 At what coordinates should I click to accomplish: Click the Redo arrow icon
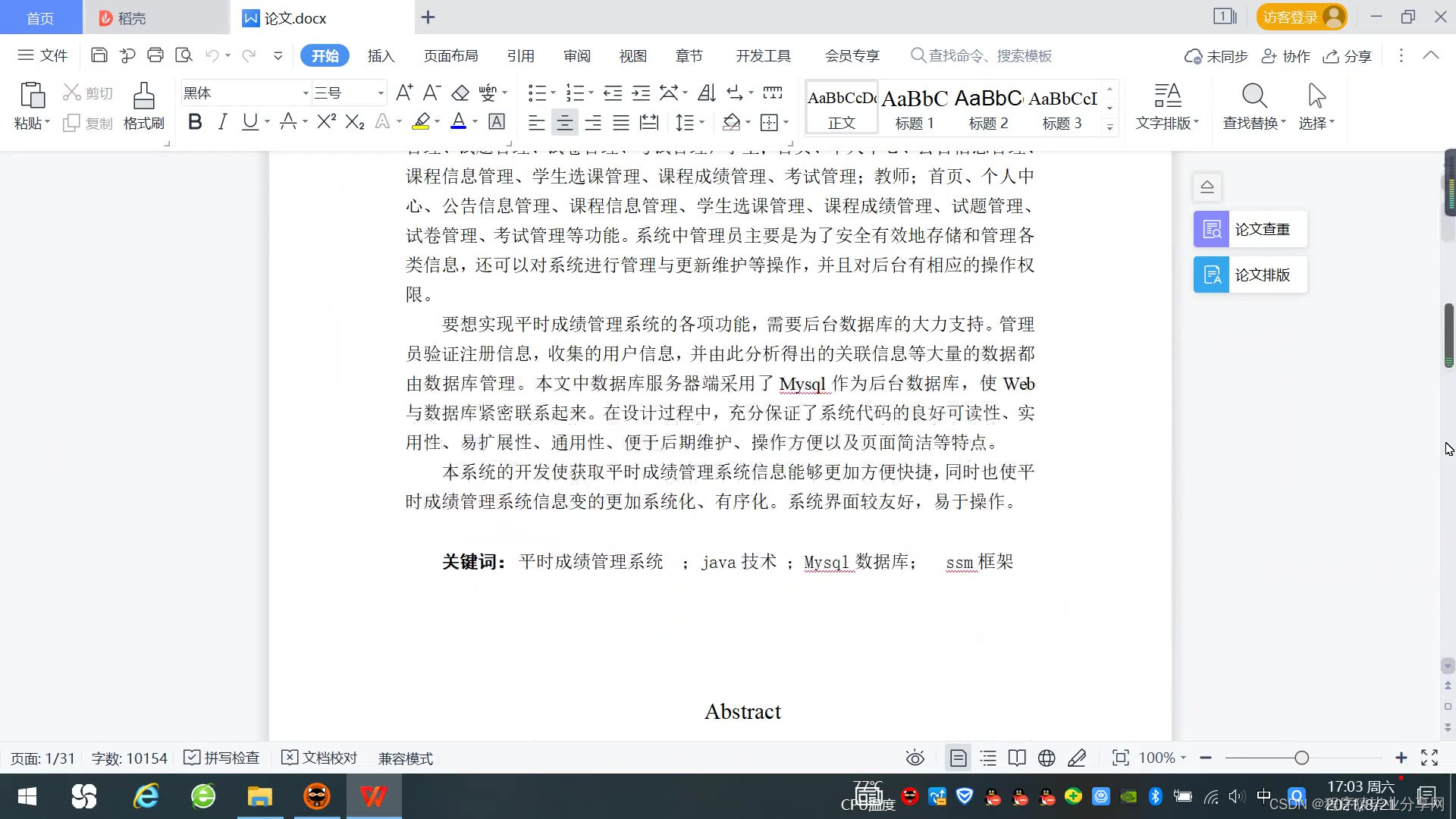248,55
